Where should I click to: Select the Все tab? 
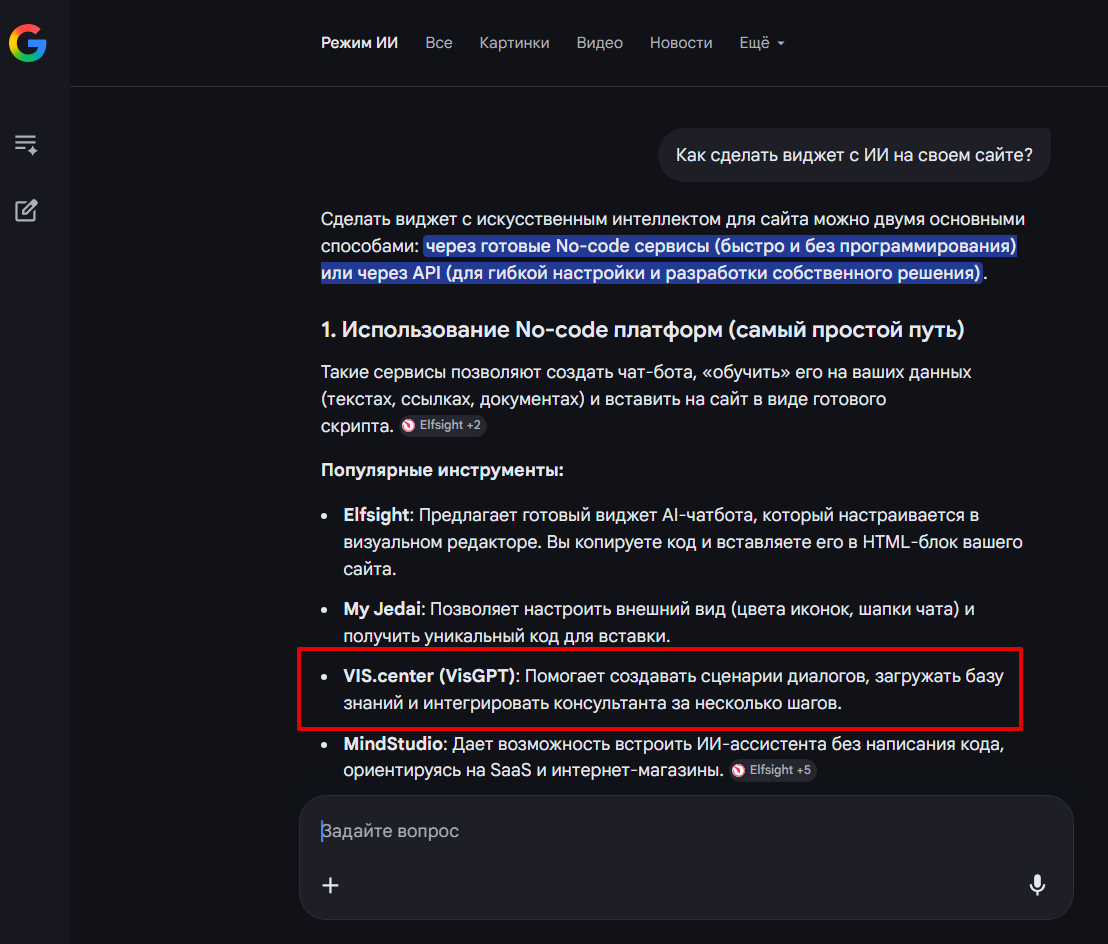coord(438,43)
